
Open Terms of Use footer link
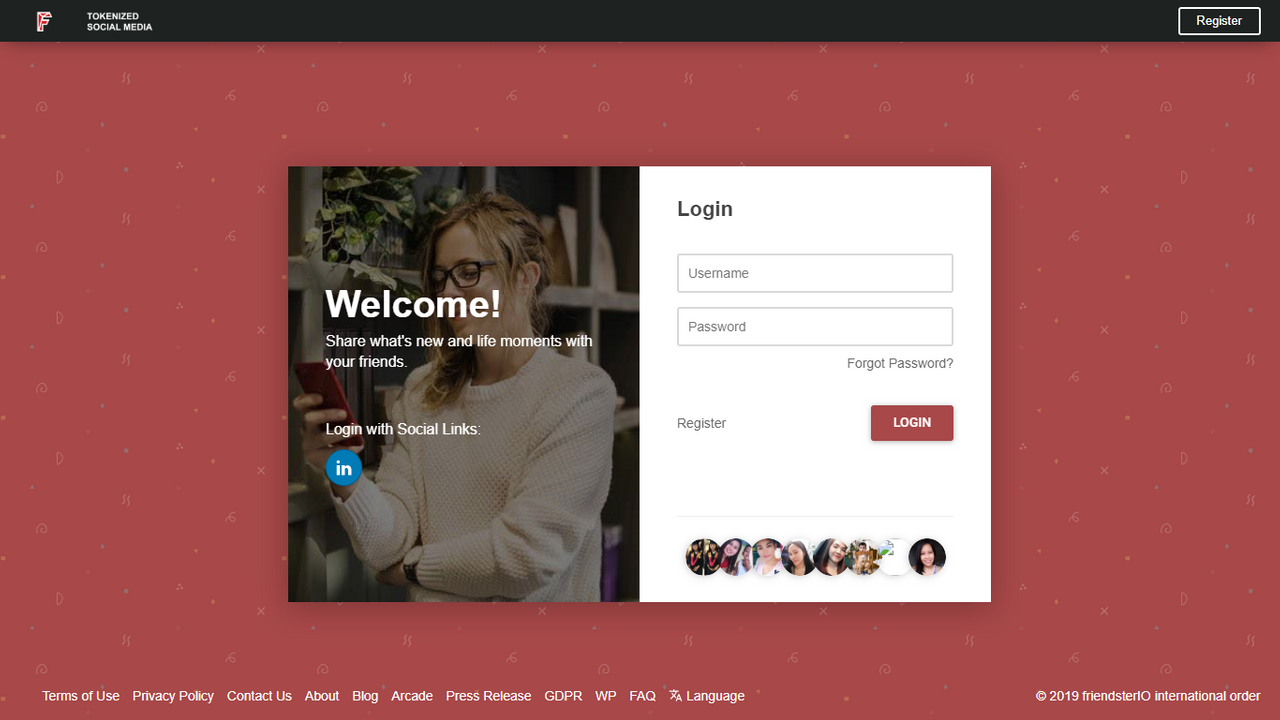click(x=81, y=696)
